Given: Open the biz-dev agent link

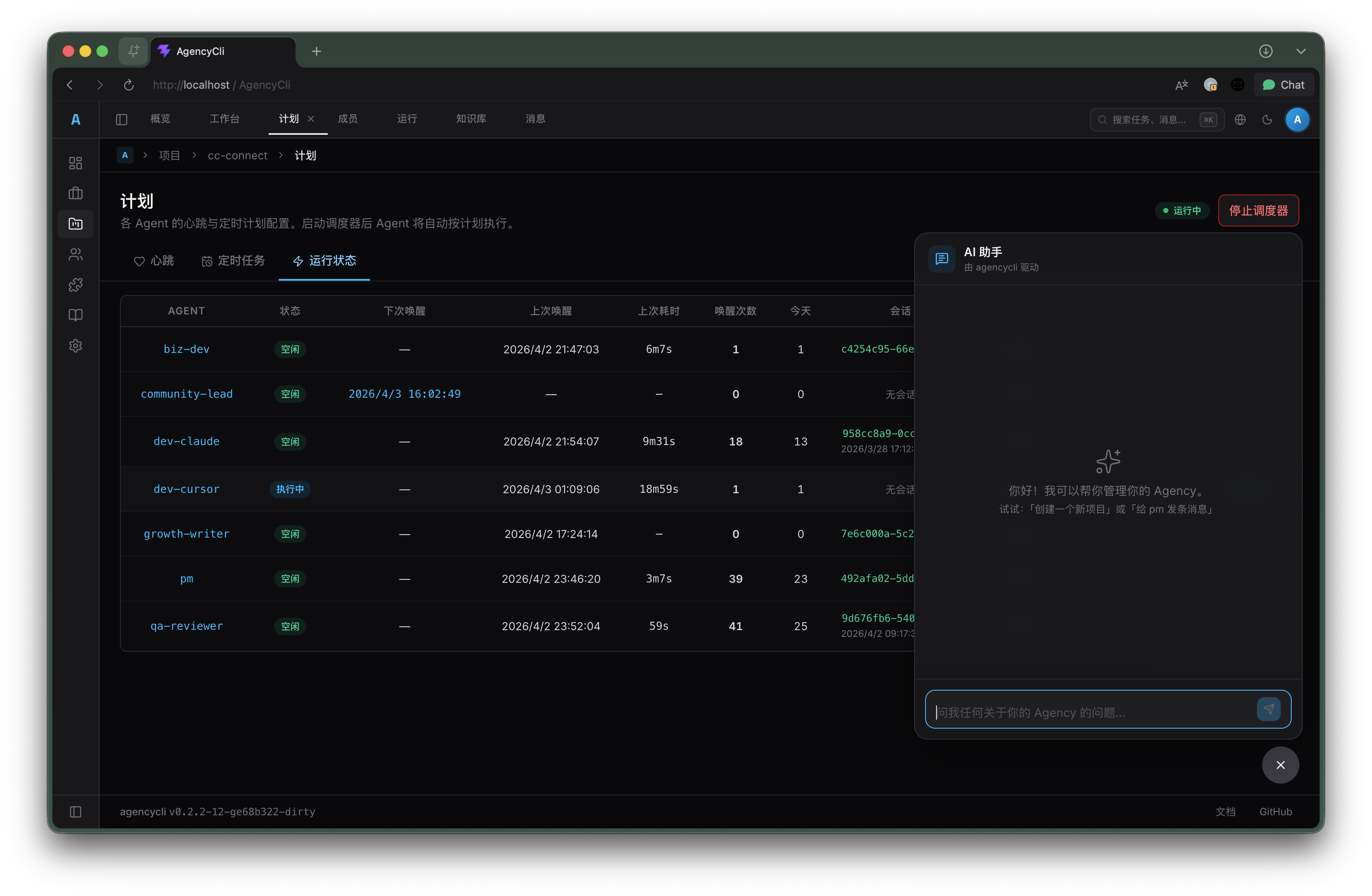Looking at the screenshot, I should tap(186, 349).
